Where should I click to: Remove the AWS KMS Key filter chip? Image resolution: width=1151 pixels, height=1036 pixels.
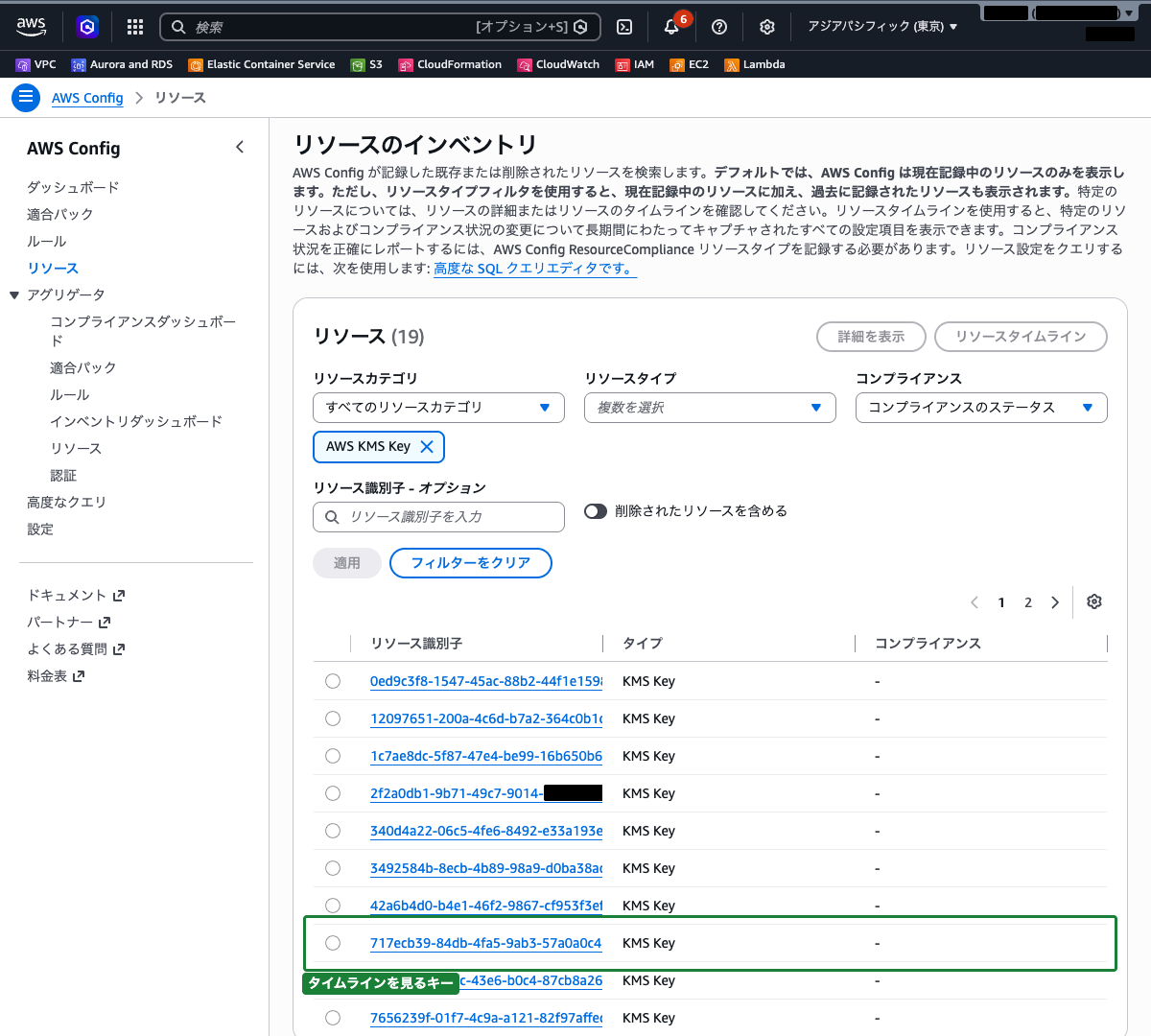tap(427, 446)
